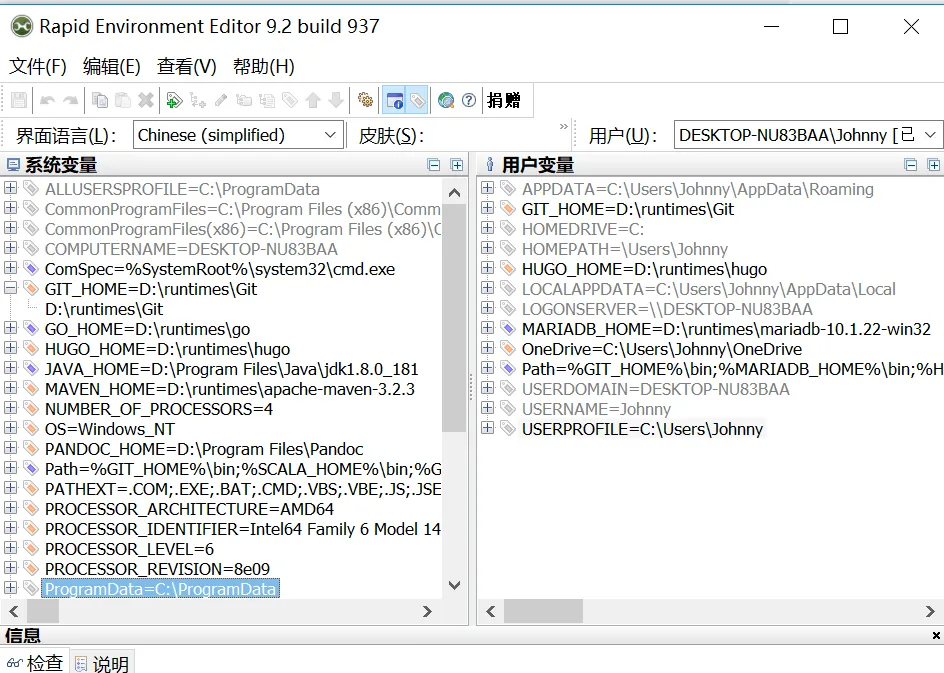The height and width of the screenshot is (673, 944).
Task: Click the Redo arrow icon
Action: (70, 100)
